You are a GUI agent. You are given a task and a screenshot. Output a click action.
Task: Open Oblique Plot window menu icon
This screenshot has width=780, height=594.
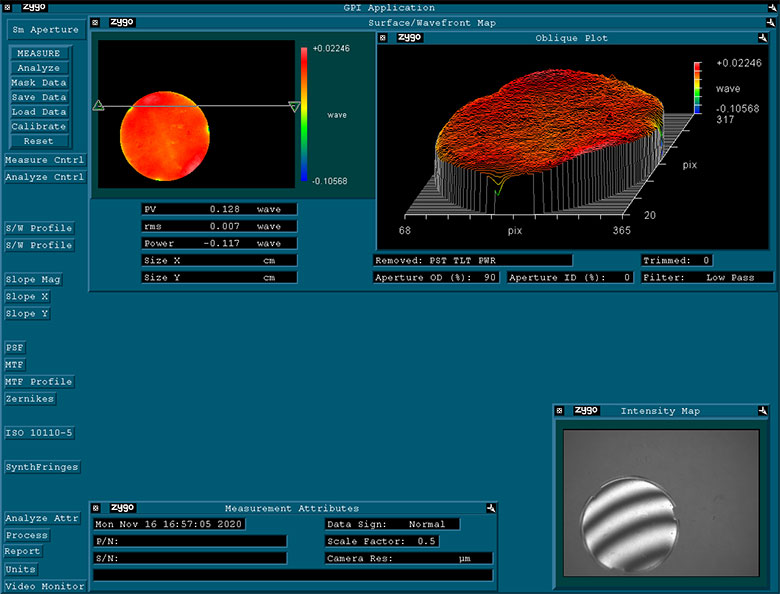click(383, 38)
